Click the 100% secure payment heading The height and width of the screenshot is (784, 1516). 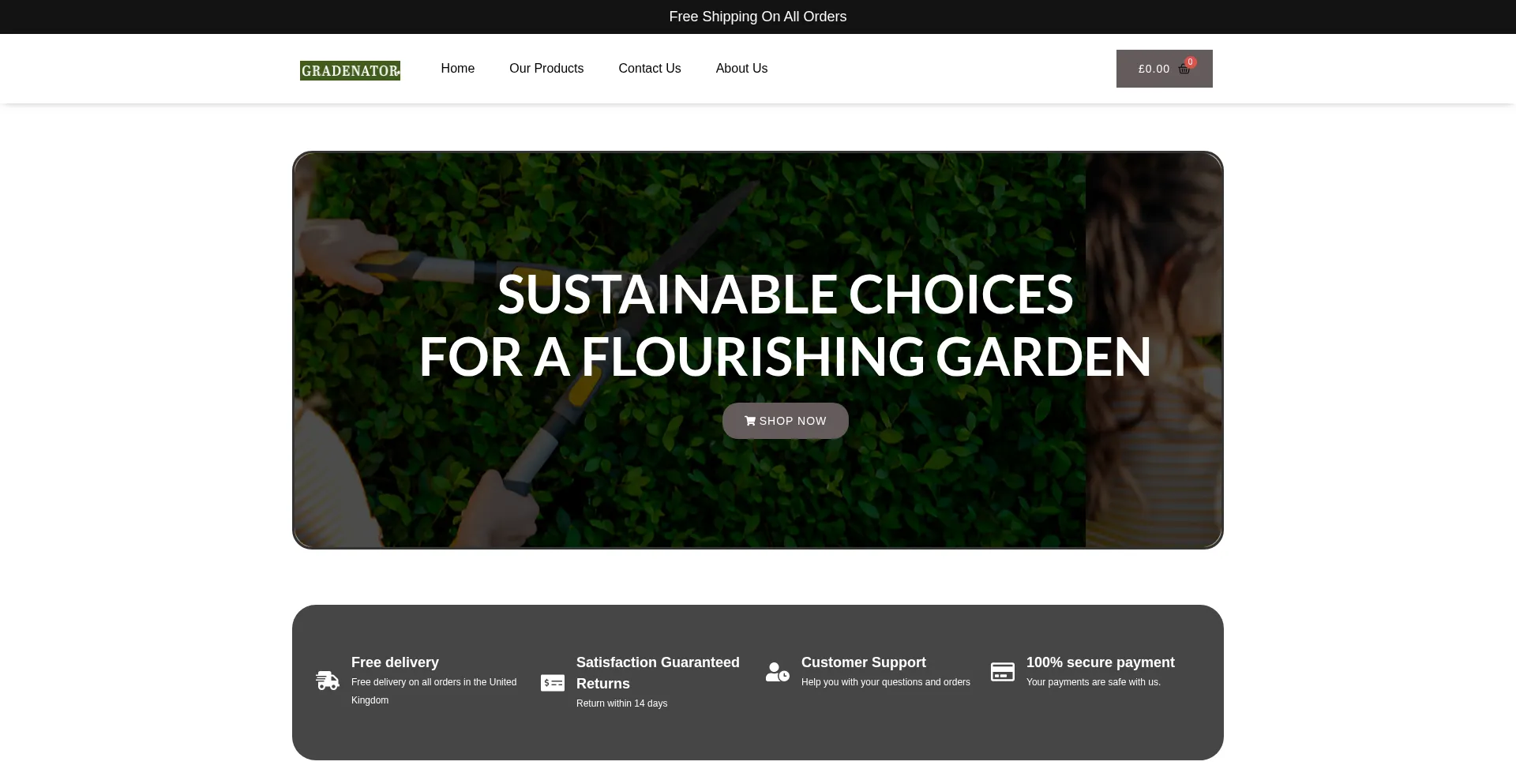click(x=1101, y=662)
